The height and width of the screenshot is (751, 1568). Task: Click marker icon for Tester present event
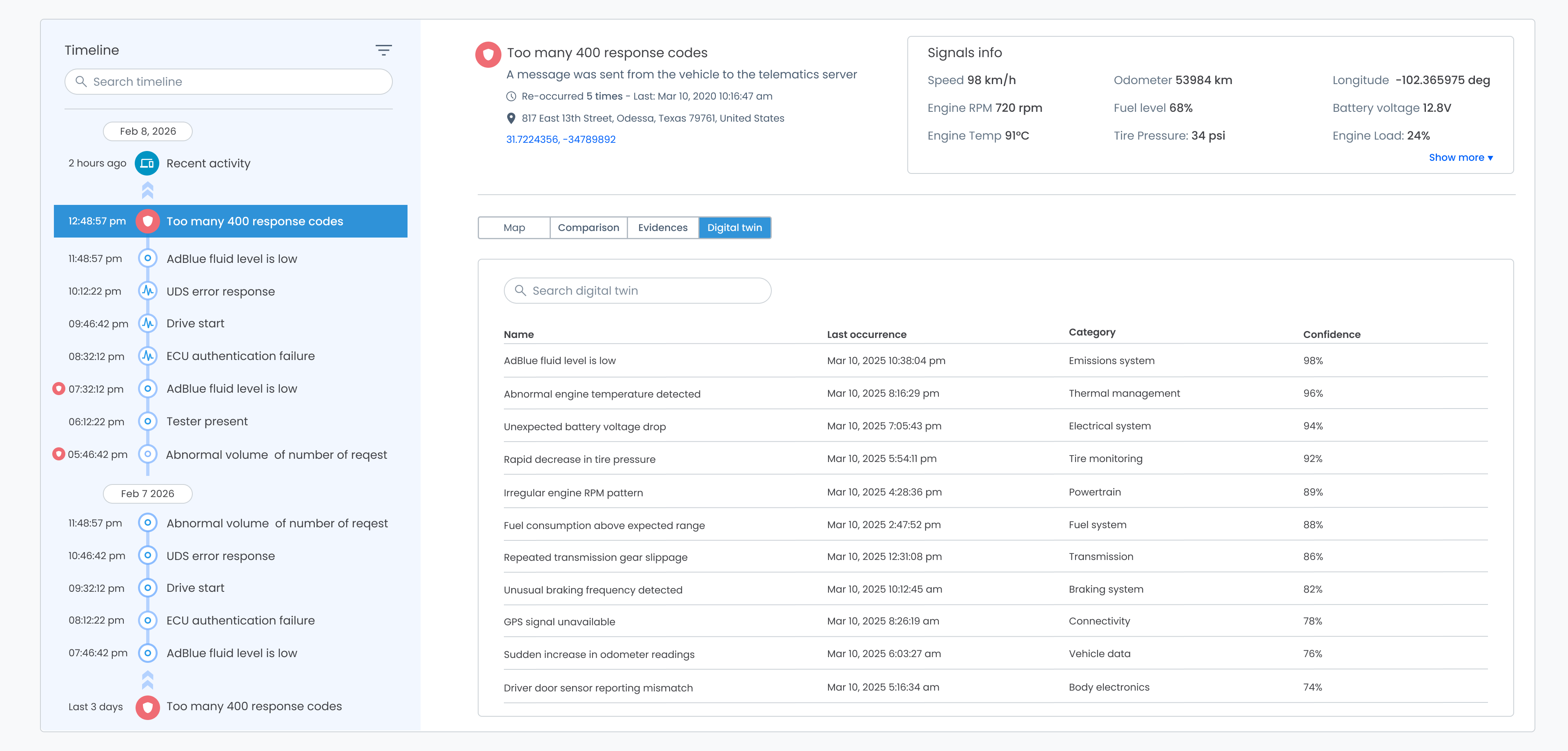(x=147, y=421)
